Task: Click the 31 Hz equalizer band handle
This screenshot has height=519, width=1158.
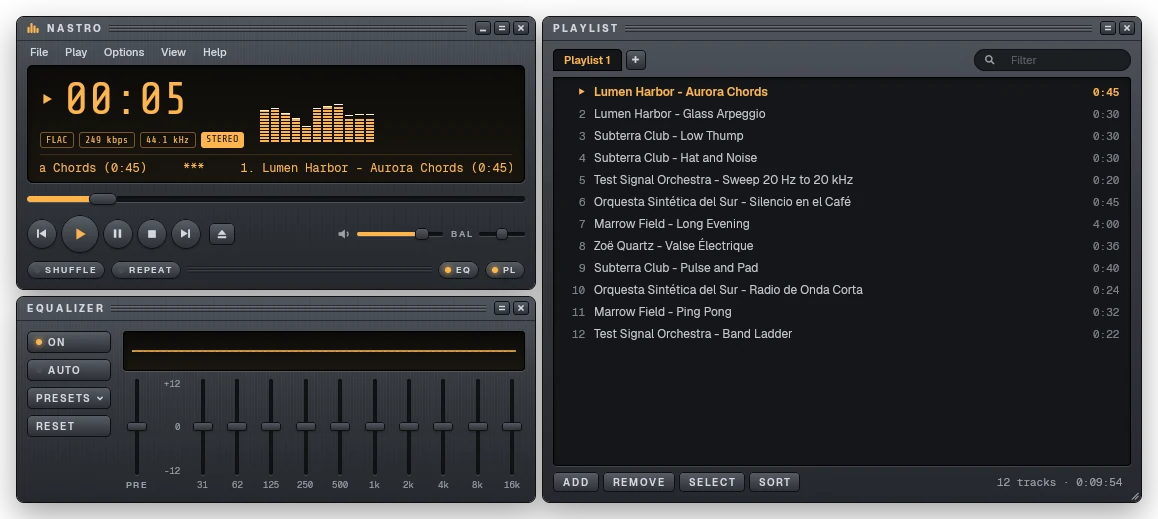Action: (202, 427)
